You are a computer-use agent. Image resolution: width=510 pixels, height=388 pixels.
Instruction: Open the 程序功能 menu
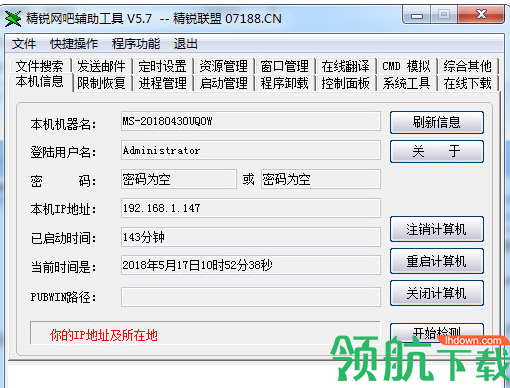(x=136, y=44)
